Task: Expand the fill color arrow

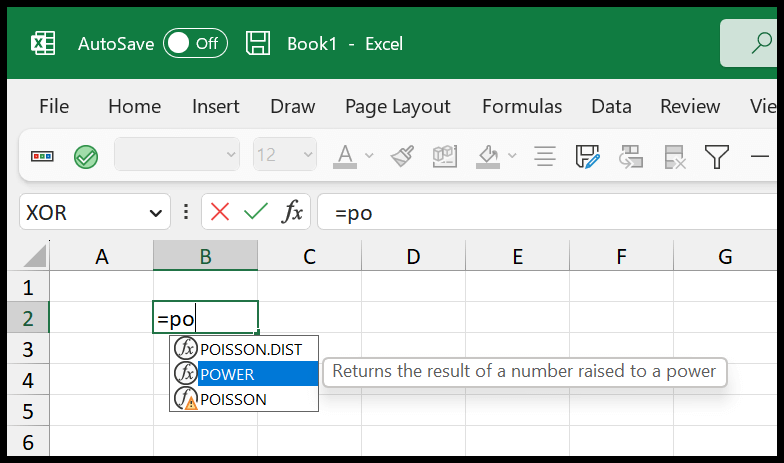Action: (512, 156)
